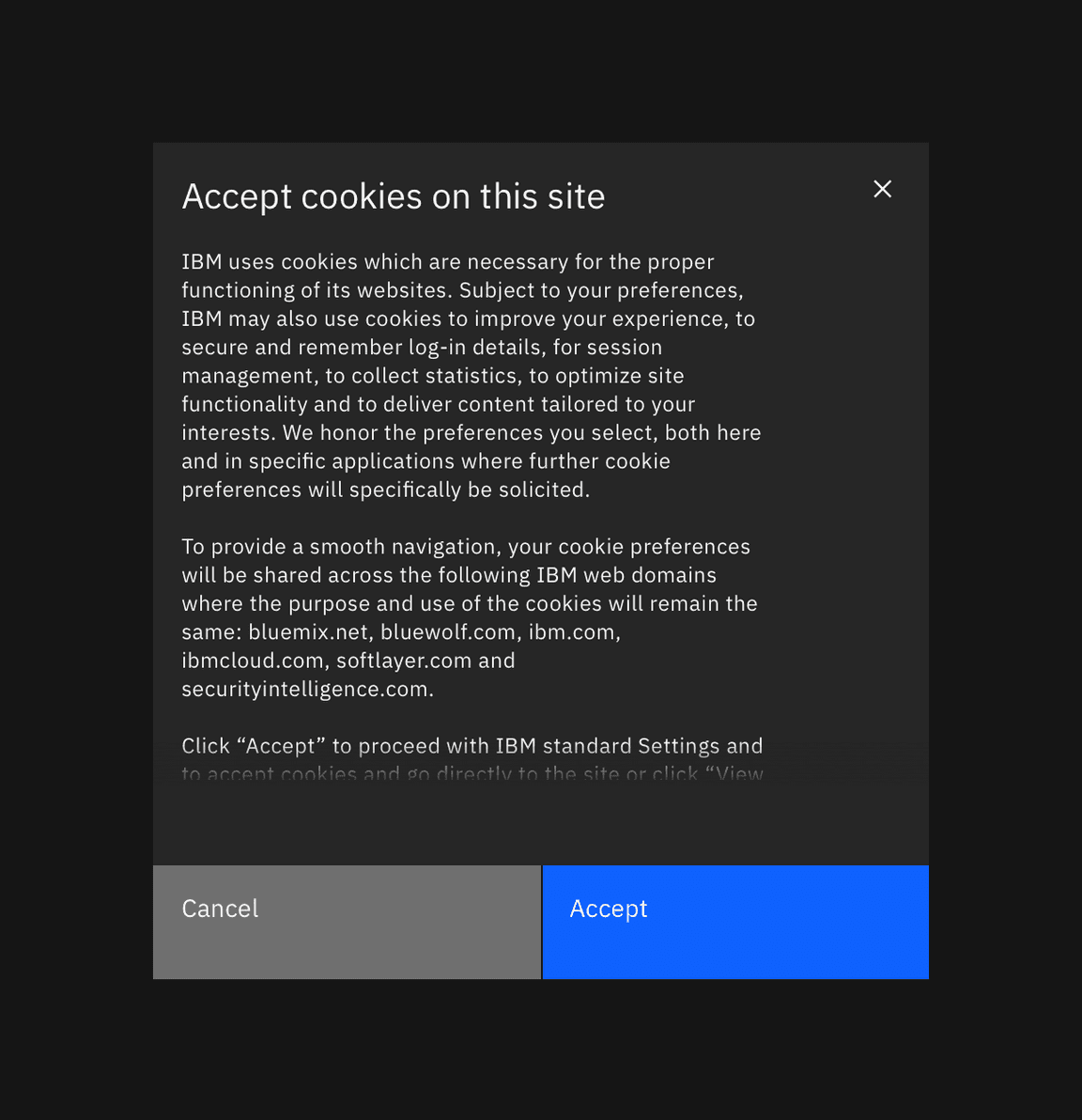Screen dimensions: 1082x1120
Task: Click the gray Cancel button
Action: click(x=347, y=922)
